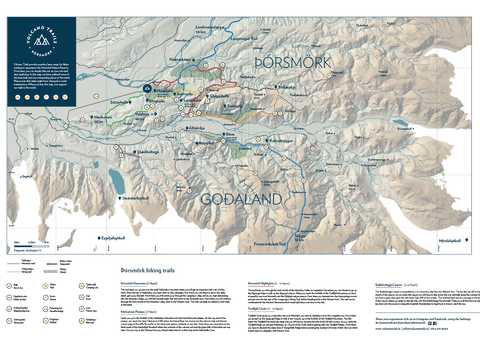Click the volcanotrails website address line
Image resolution: width=480 pixels, height=360 pixels.
click(x=412, y=329)
